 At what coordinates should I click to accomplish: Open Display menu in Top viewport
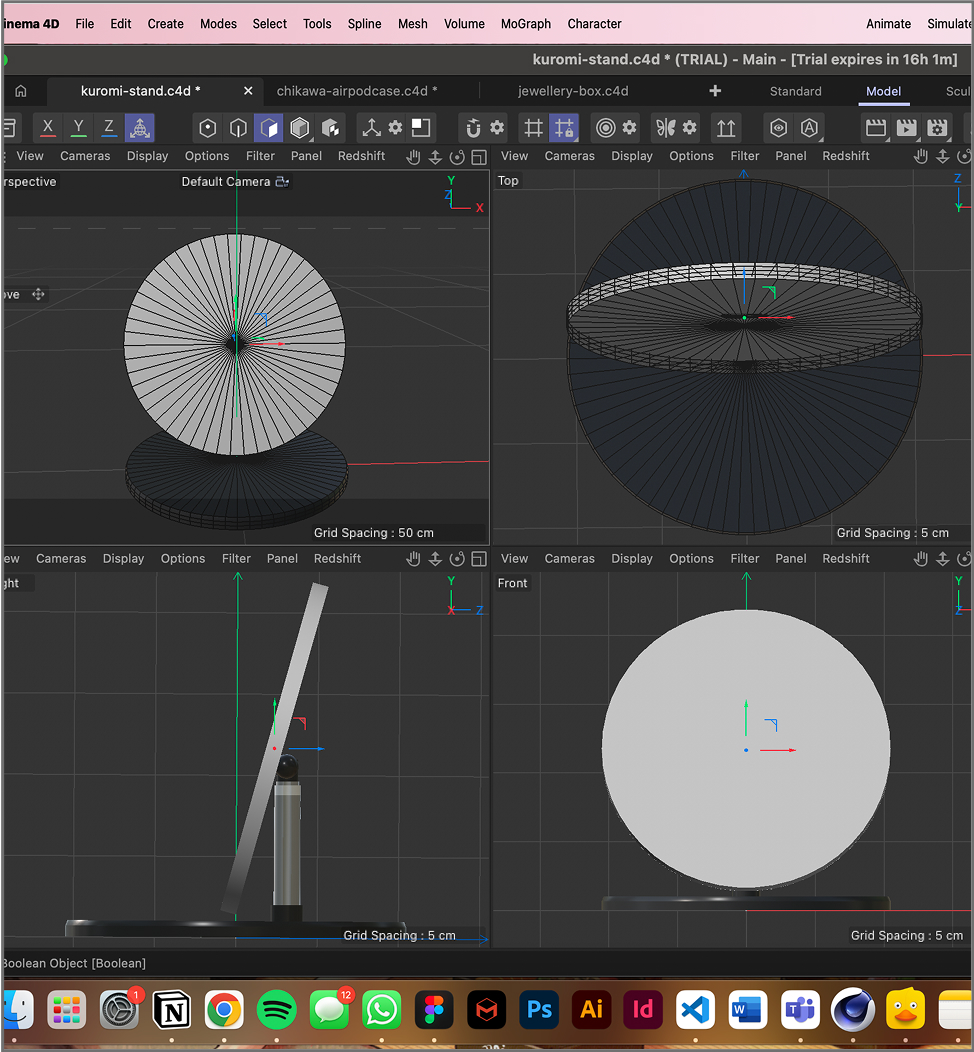tap(632, 156)
